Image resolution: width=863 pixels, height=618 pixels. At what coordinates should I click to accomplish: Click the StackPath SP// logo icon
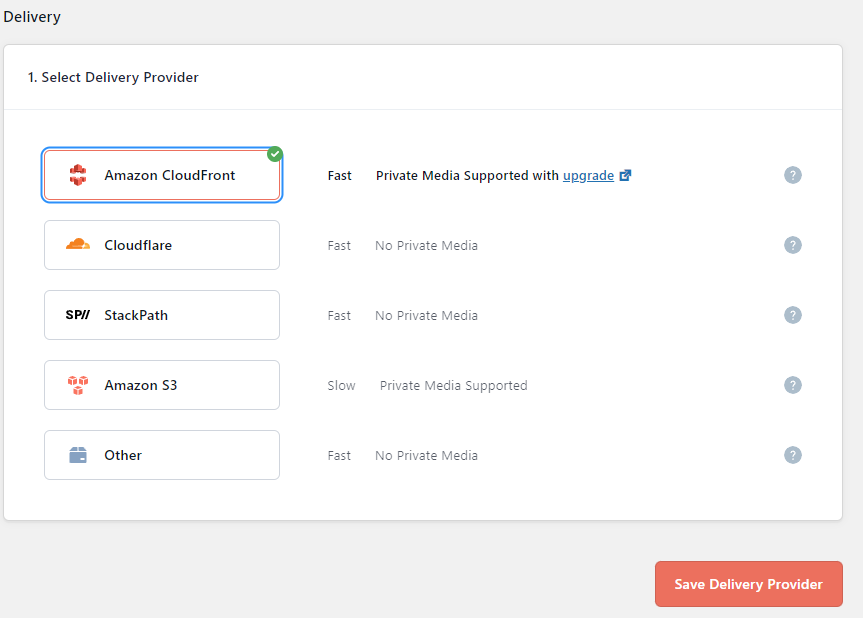[78, 315]
